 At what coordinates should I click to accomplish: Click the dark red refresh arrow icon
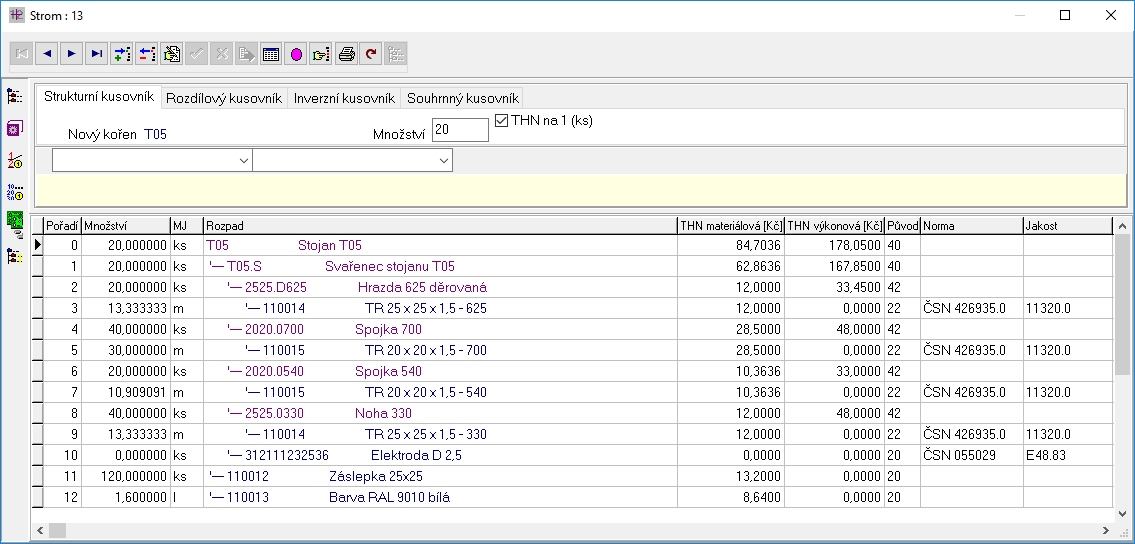[x=371, y=54]
